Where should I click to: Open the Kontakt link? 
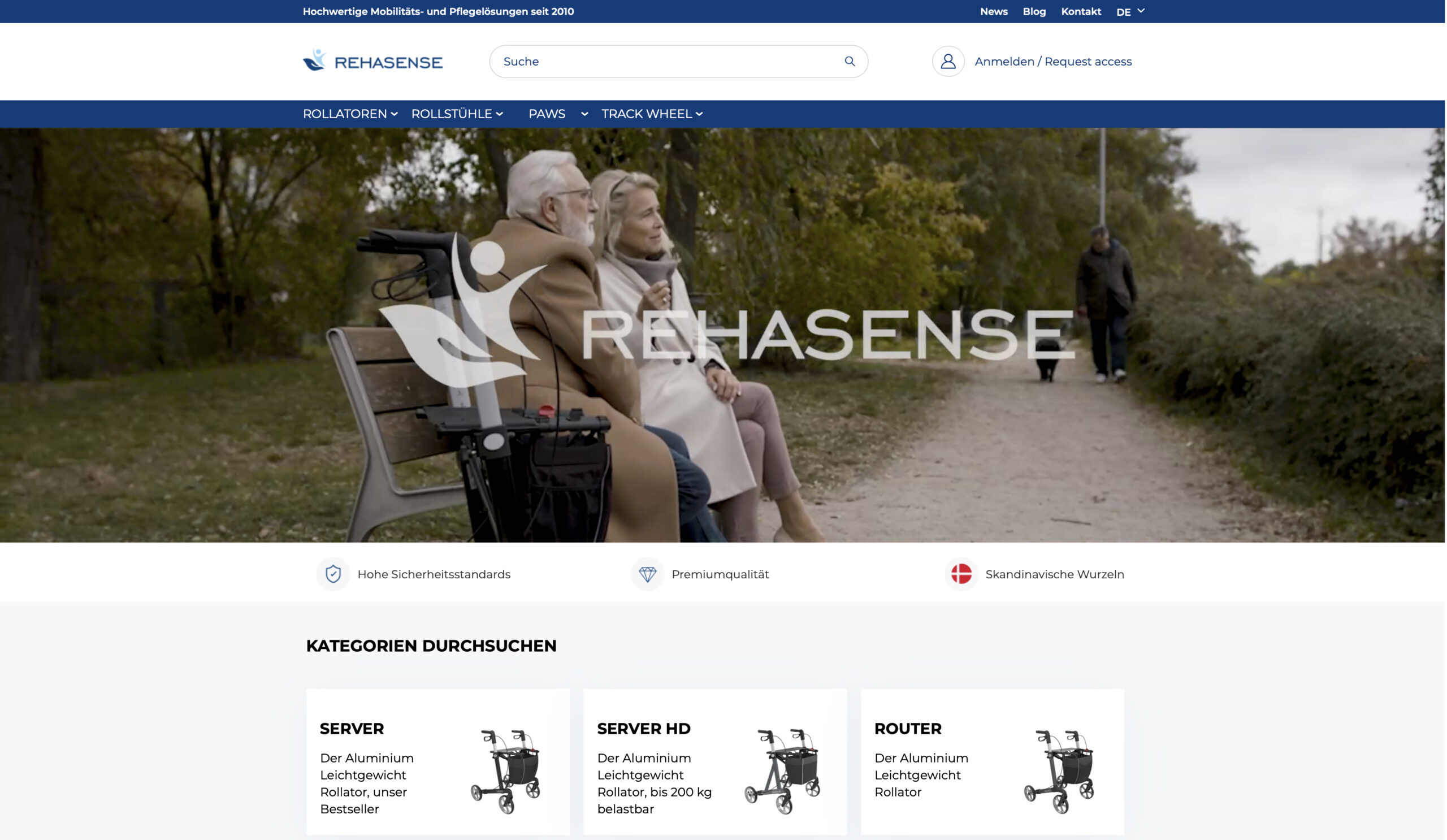pos(1081,11)
